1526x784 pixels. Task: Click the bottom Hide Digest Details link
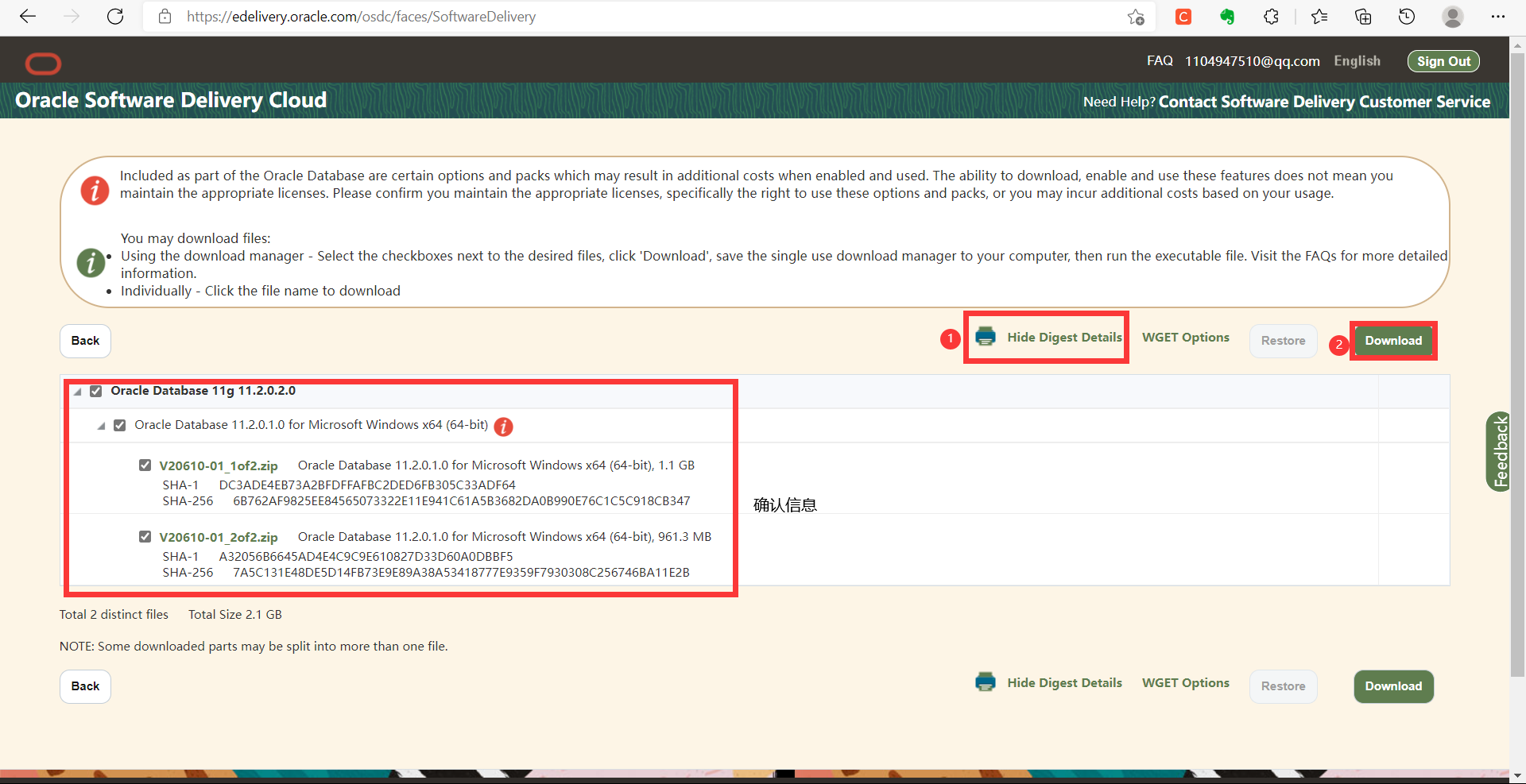pos(1064,682)
